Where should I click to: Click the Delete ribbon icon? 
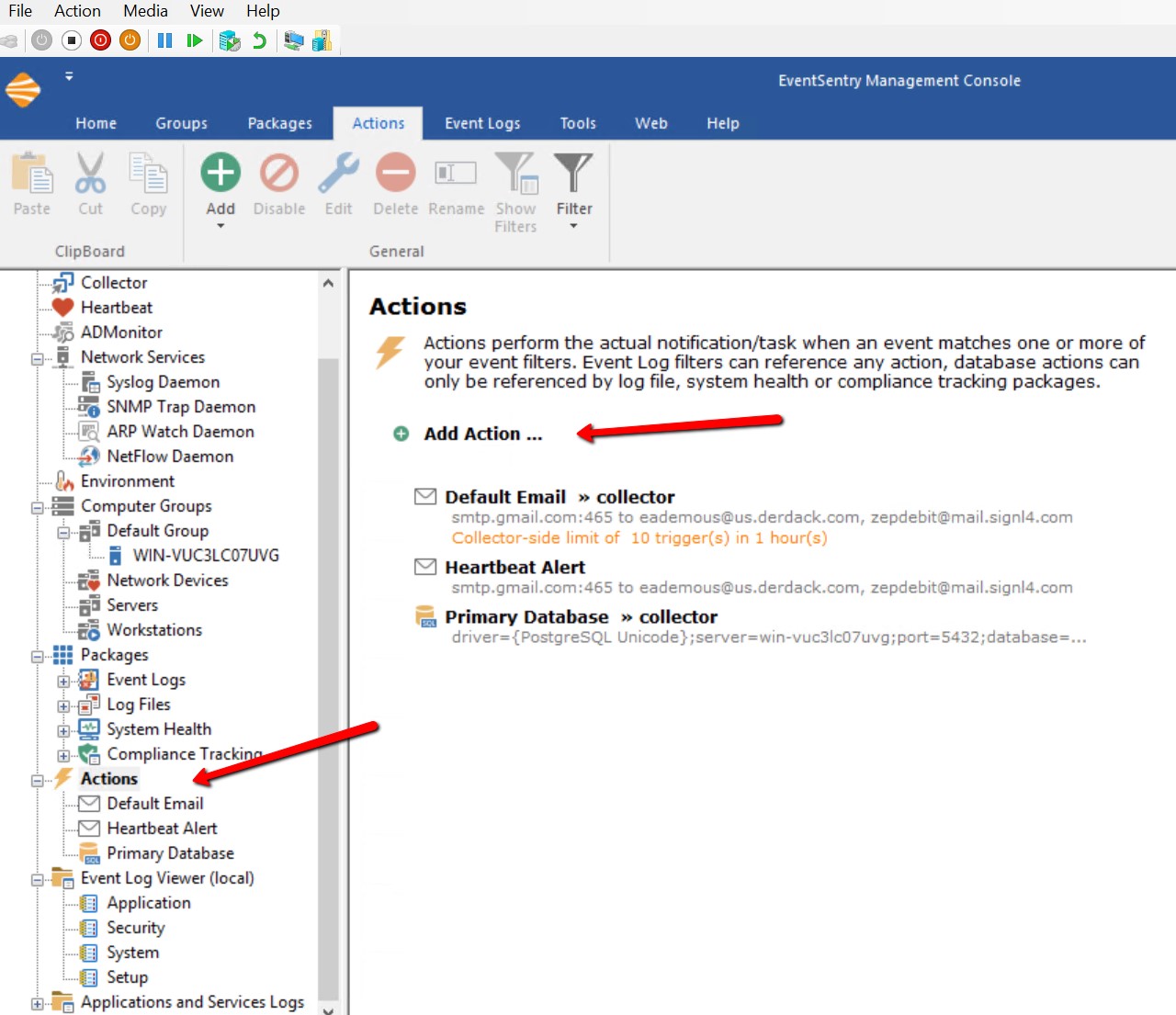395,173
